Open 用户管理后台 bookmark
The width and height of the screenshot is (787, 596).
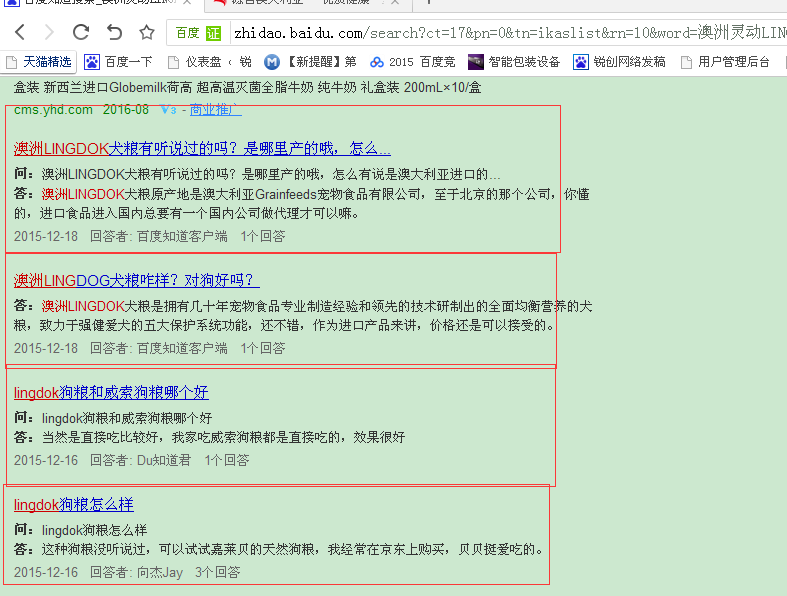click(x=725, y=62)
